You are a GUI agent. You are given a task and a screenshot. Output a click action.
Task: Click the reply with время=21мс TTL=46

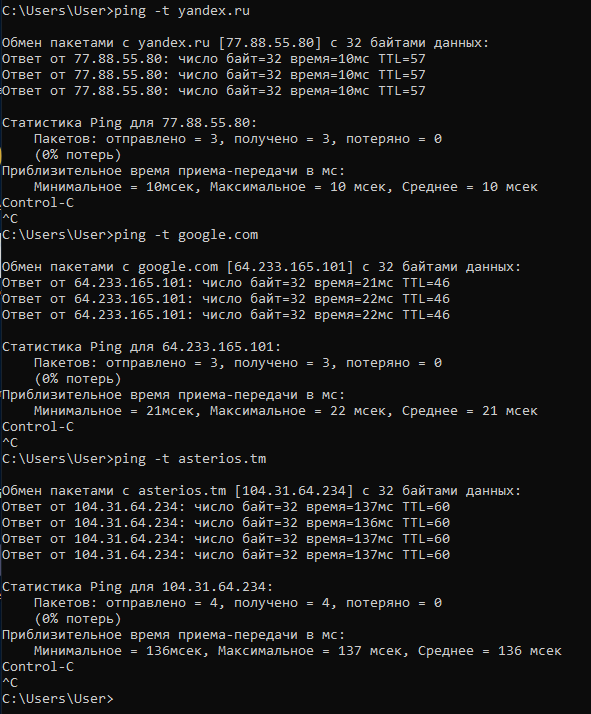tap(226, 283)
